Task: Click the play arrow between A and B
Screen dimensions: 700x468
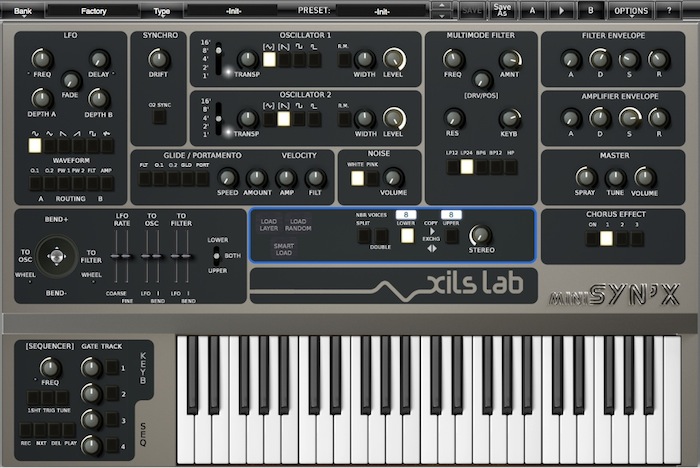Action: pos(561,11)
